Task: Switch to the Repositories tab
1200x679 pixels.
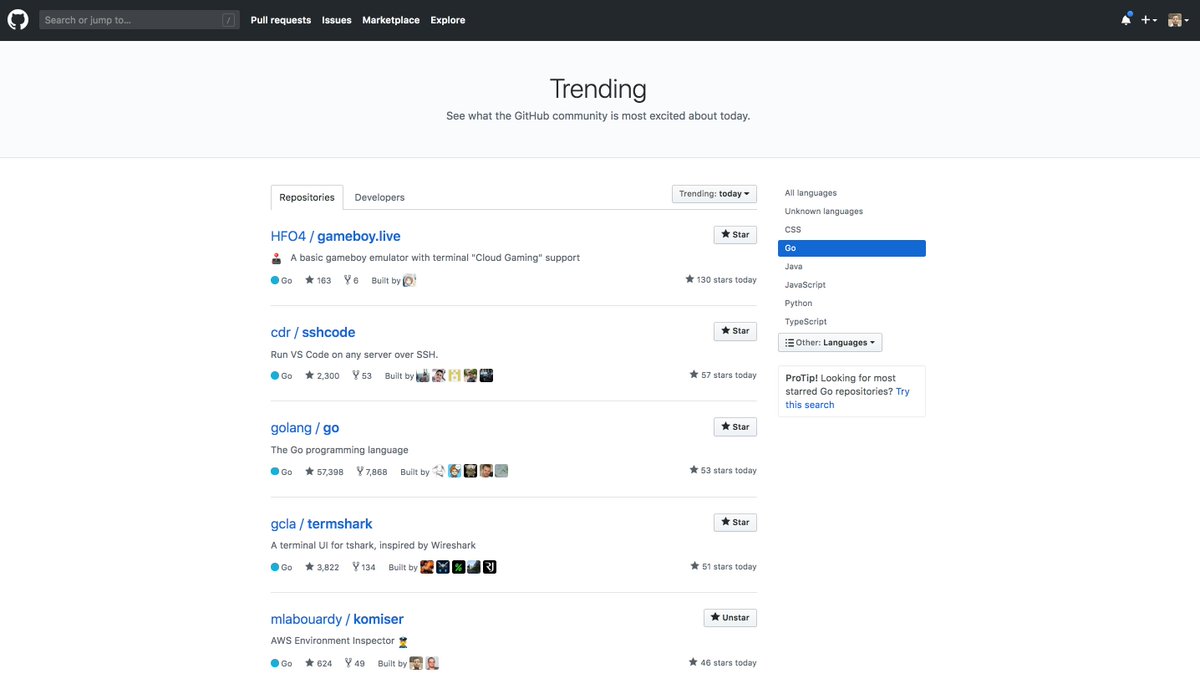Action: 307,197
